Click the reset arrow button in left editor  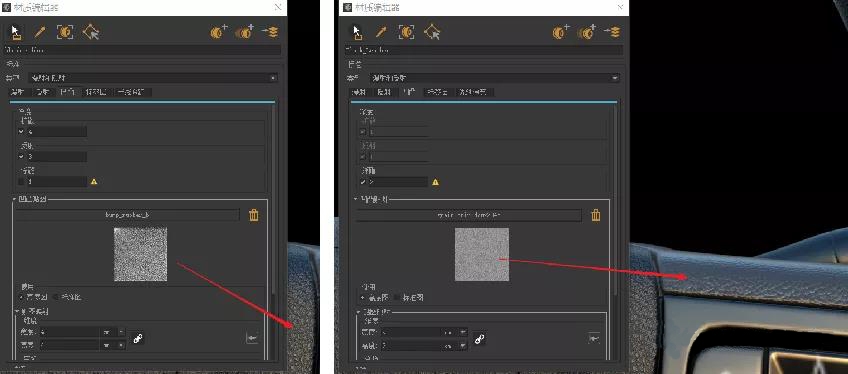(251, 338)
